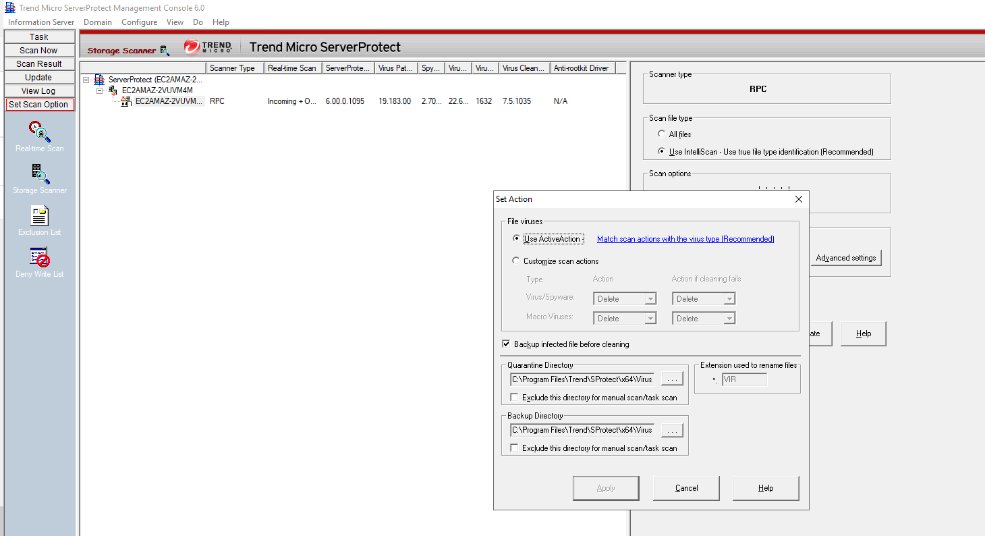Collapse the EC2AMAZ-2VUVM4M tree node
This screenshot has height=536, width=985.
pos(99,90)
